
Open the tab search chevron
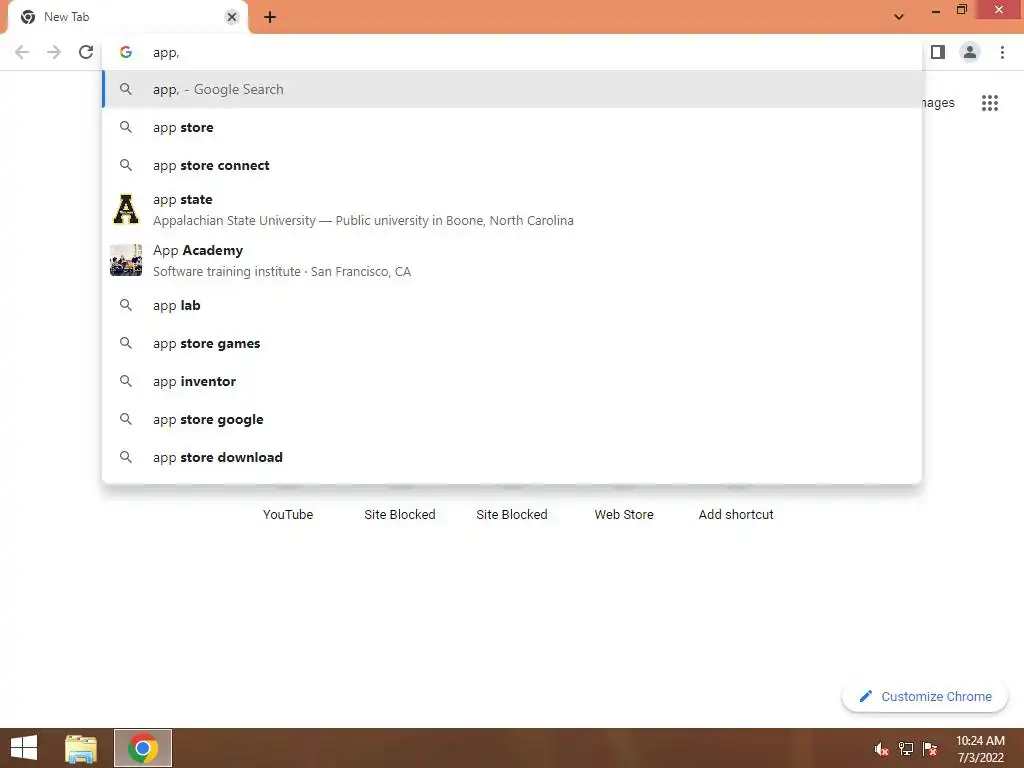[899, 17]
